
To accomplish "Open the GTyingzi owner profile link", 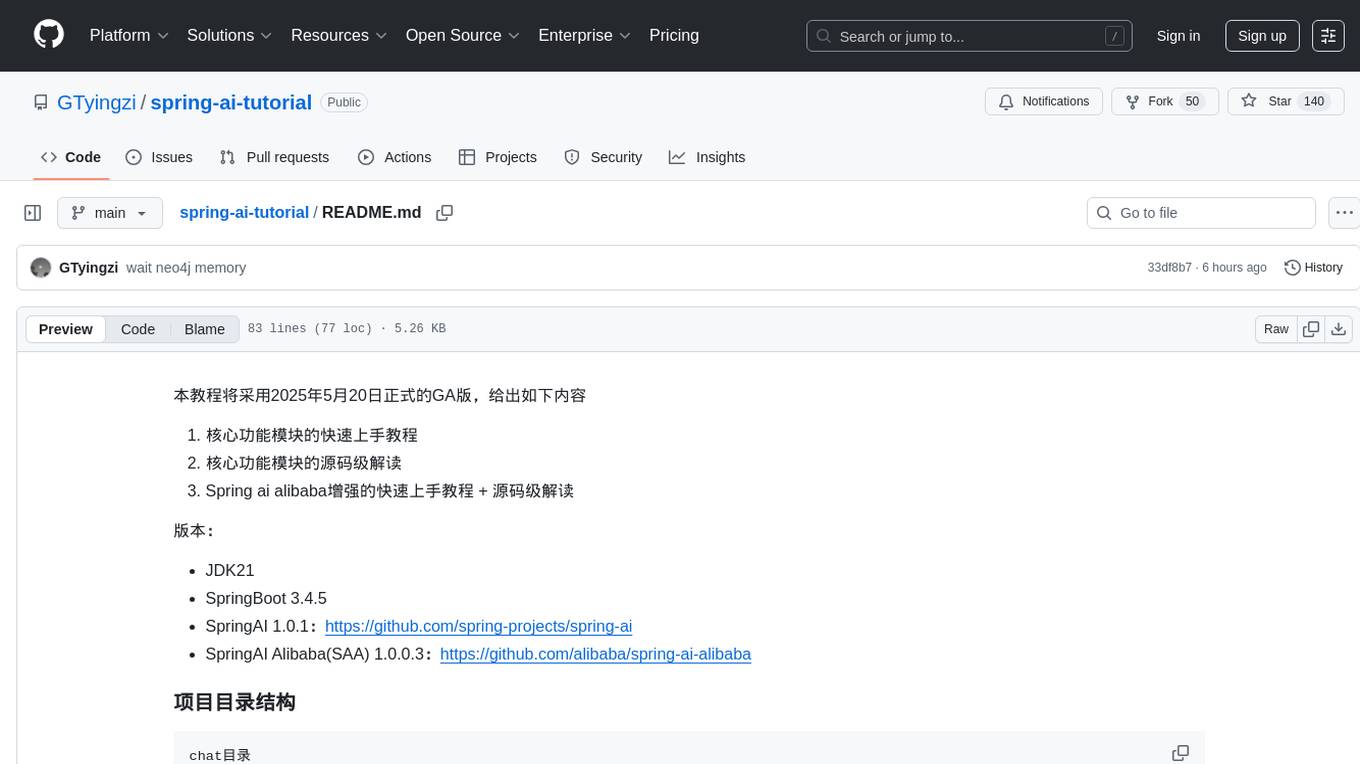I will click(x=97, y=102).
